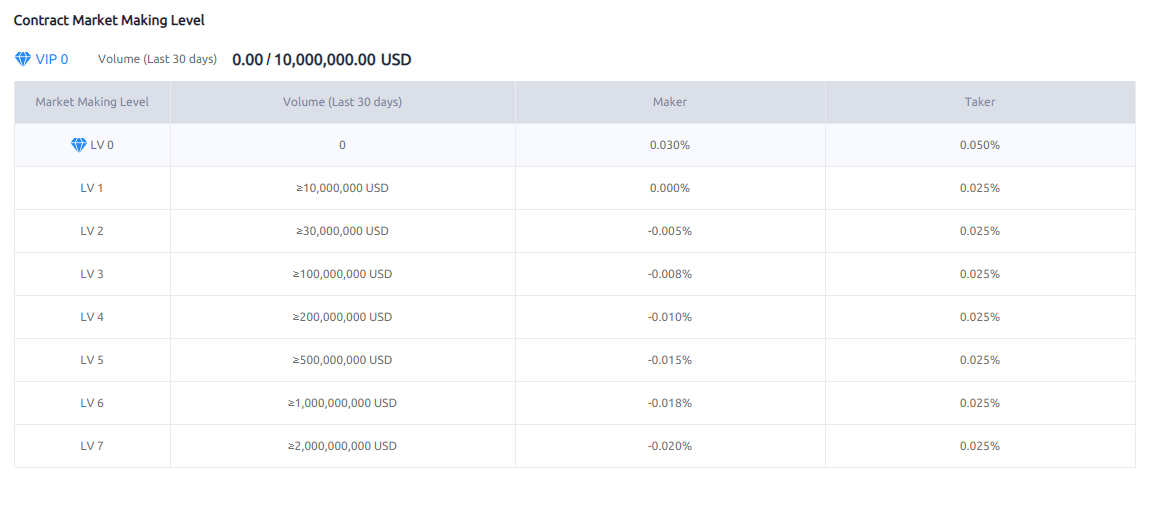The image size is (1164, 518).
Task: Click the Market Making Level column header
Action: point(92,102)
